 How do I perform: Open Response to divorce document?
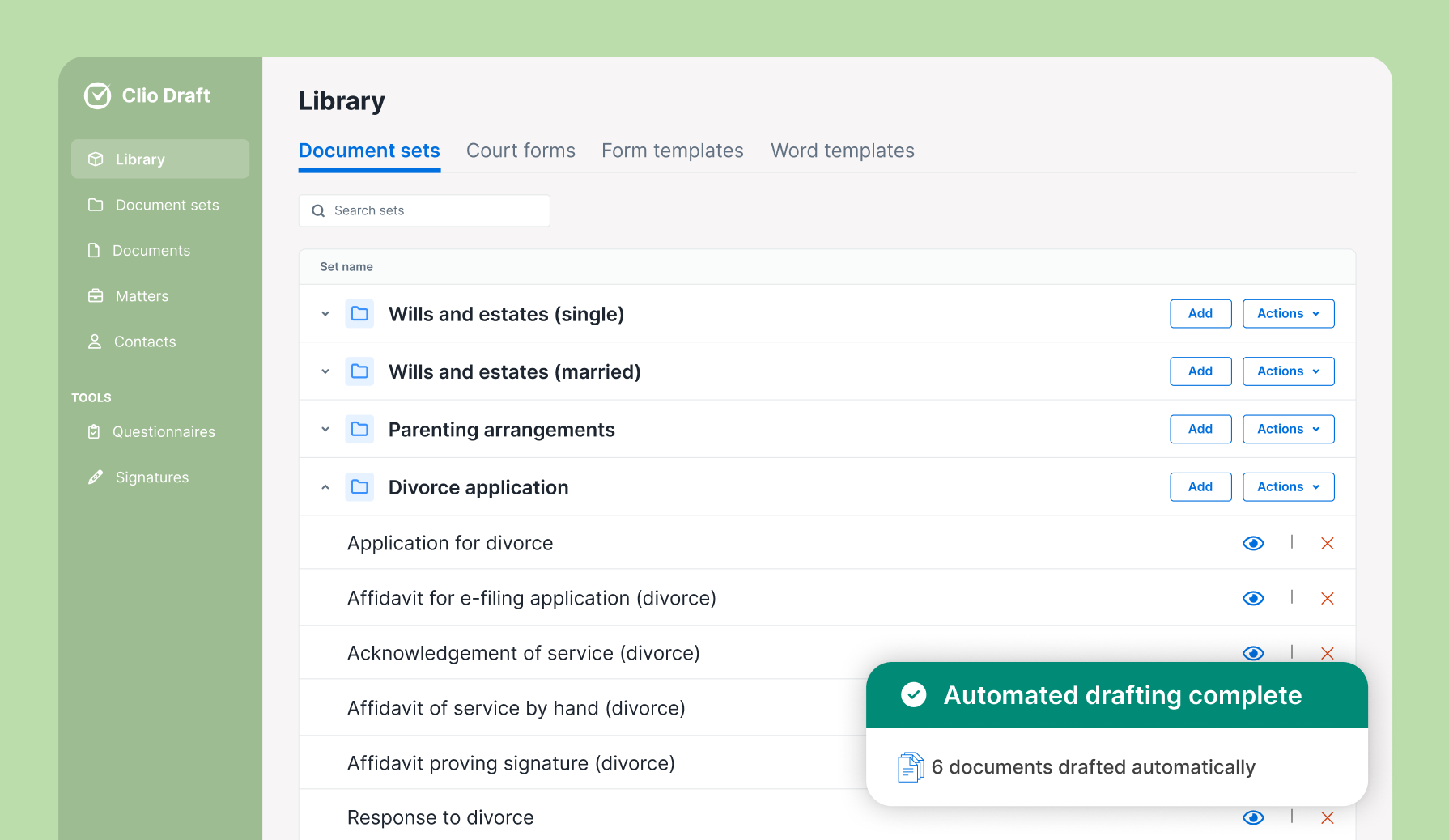click(x=440, y=817)
